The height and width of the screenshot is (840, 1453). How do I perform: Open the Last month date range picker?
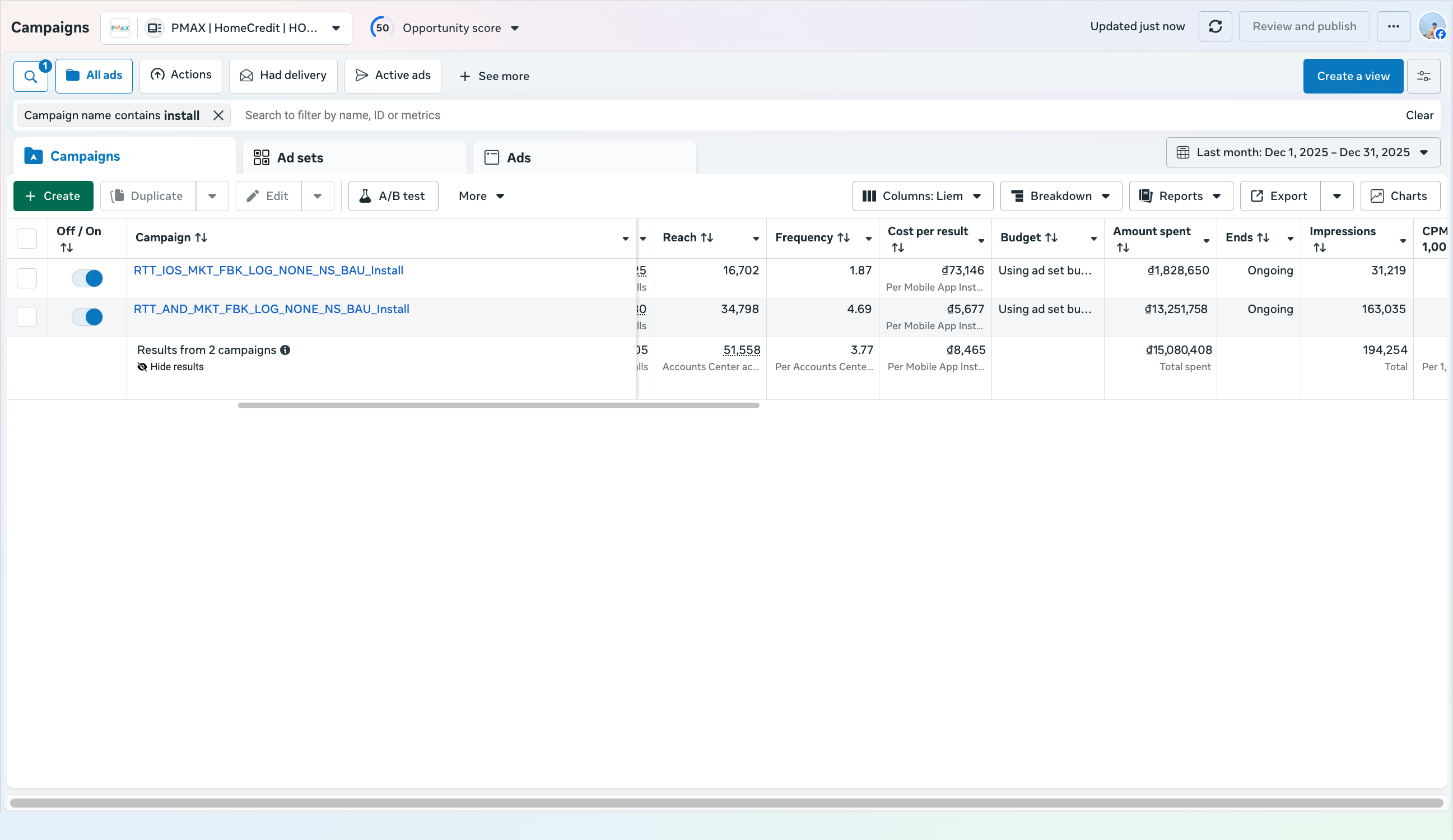1302,152
